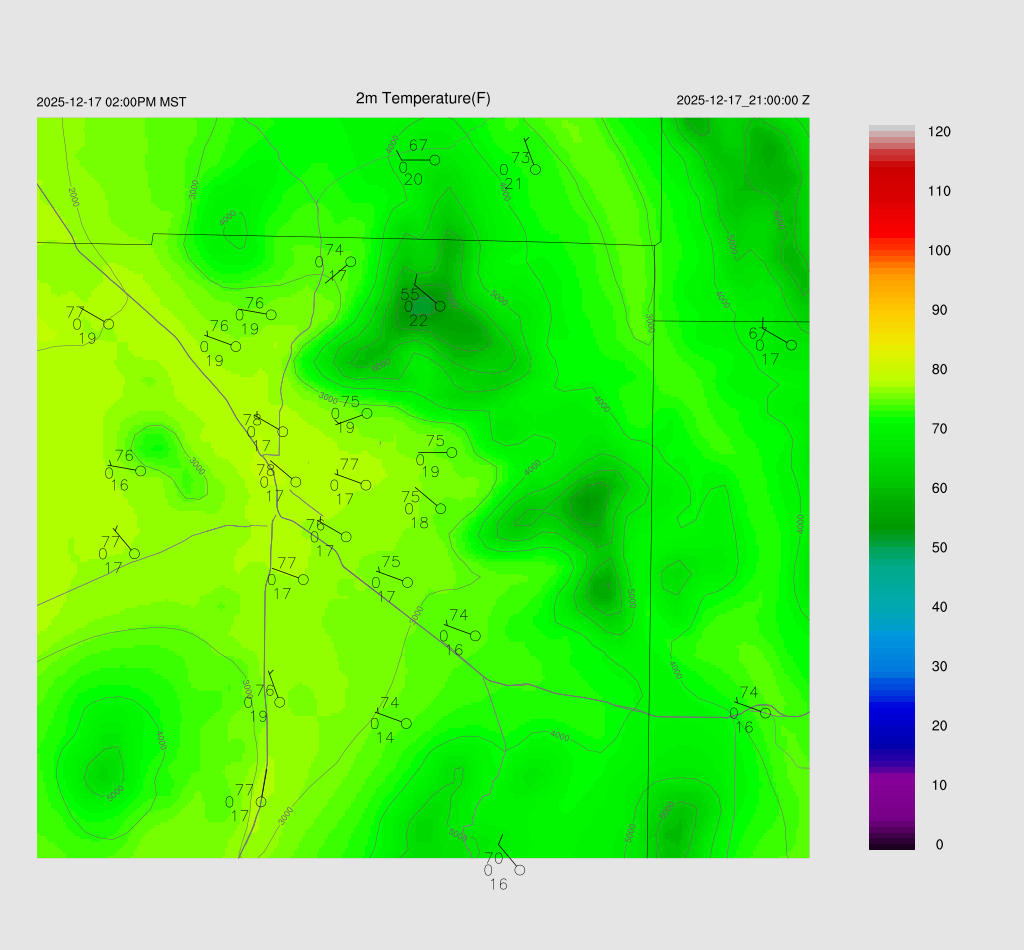Viewport: 1024px width, 950px height.
Task: Select the station marker showing 73 and 21
Action: [535, 169]
